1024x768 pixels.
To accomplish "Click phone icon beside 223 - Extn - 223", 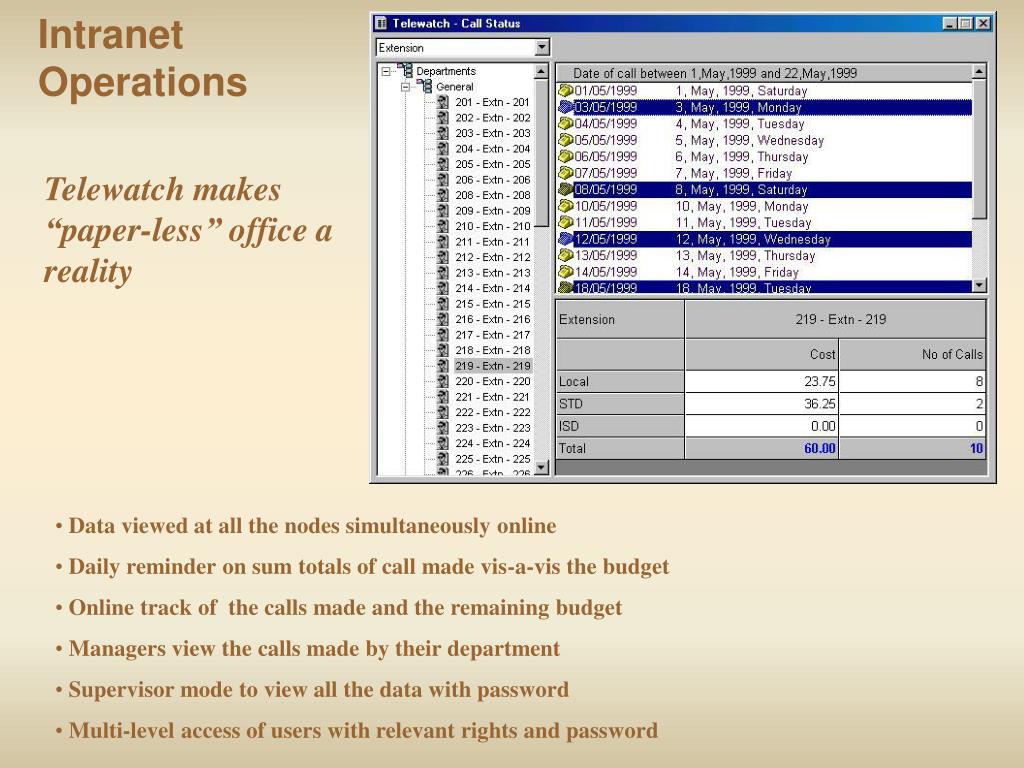I will coord(443,428).
